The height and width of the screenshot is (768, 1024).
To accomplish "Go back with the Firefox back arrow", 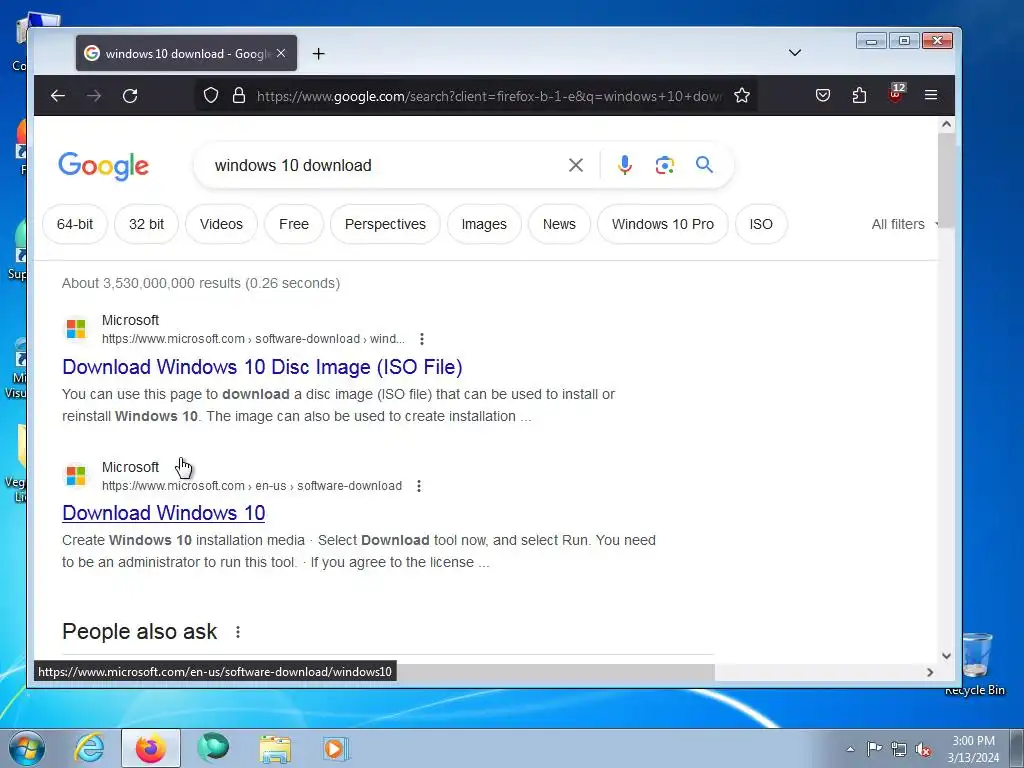I will click(x=58, y=96).
